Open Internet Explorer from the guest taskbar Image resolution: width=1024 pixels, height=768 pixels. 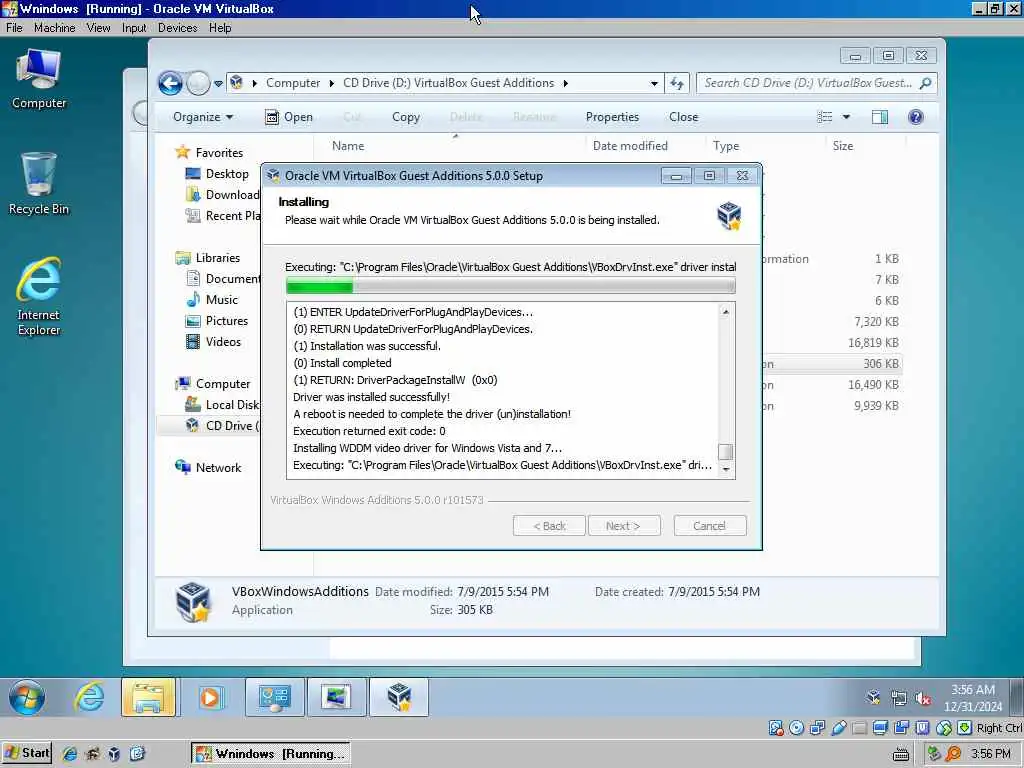click(x=89, y=697)
